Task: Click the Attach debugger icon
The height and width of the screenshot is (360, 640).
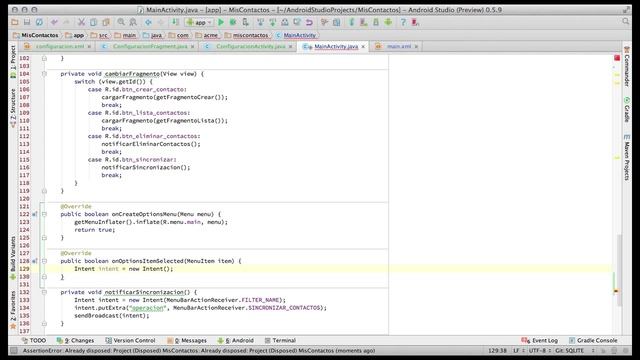Action: tap(245, 22)
